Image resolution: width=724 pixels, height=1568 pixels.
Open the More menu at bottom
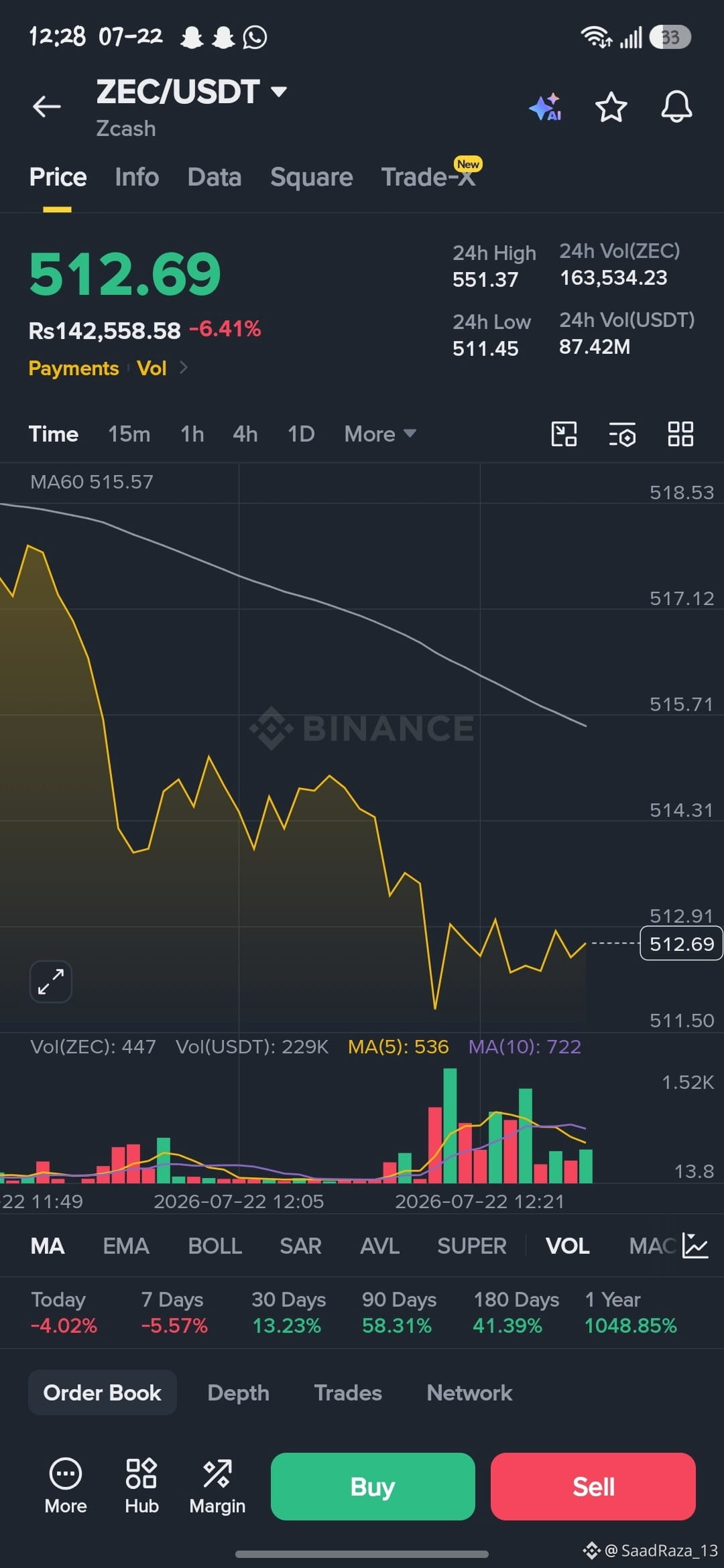click(66, 1486)
